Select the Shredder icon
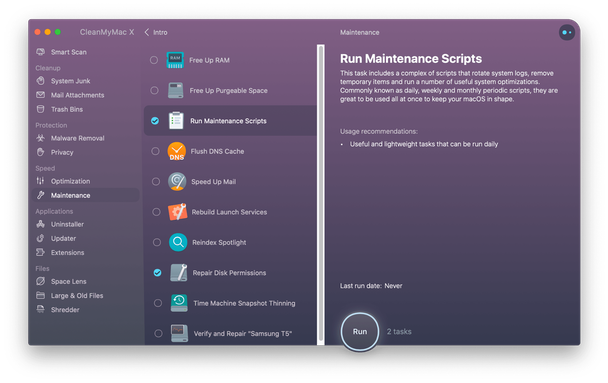Viewport: 608px width, 383px height. coord(40,310)
